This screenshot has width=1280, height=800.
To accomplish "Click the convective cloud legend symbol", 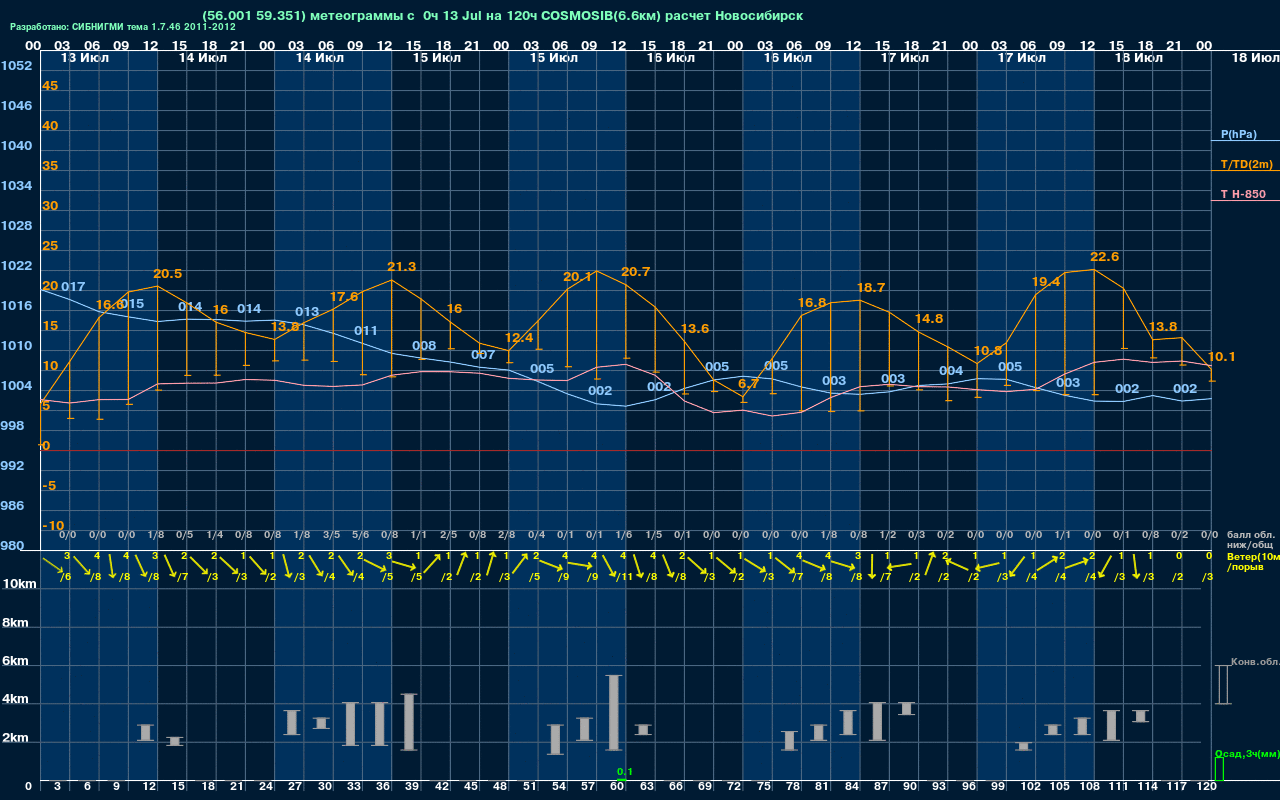I will (1222, 684).
